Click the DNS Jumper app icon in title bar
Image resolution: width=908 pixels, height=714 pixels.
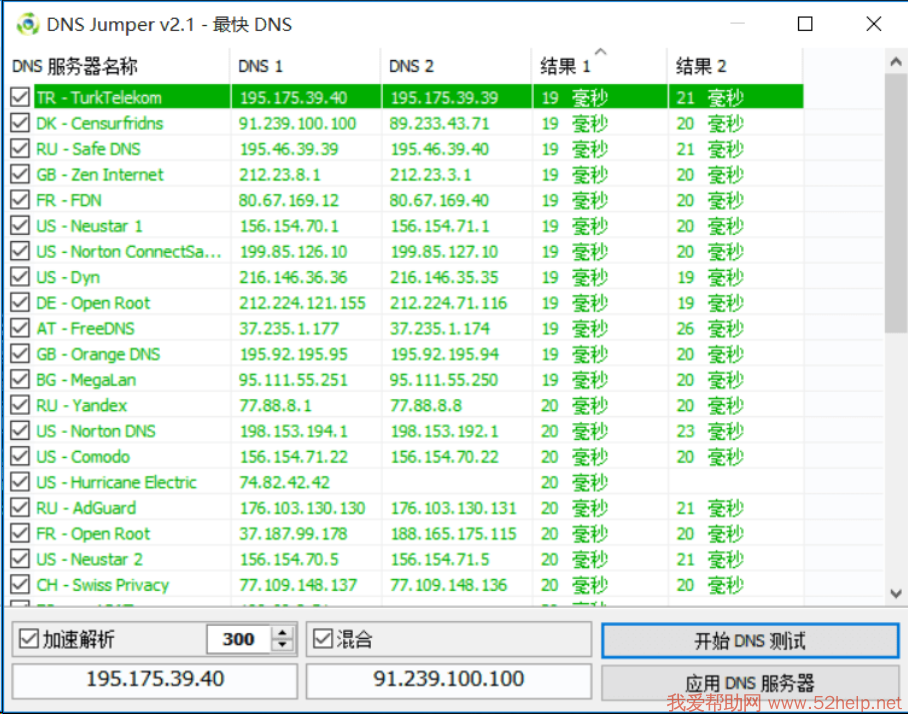pos(28,24)
